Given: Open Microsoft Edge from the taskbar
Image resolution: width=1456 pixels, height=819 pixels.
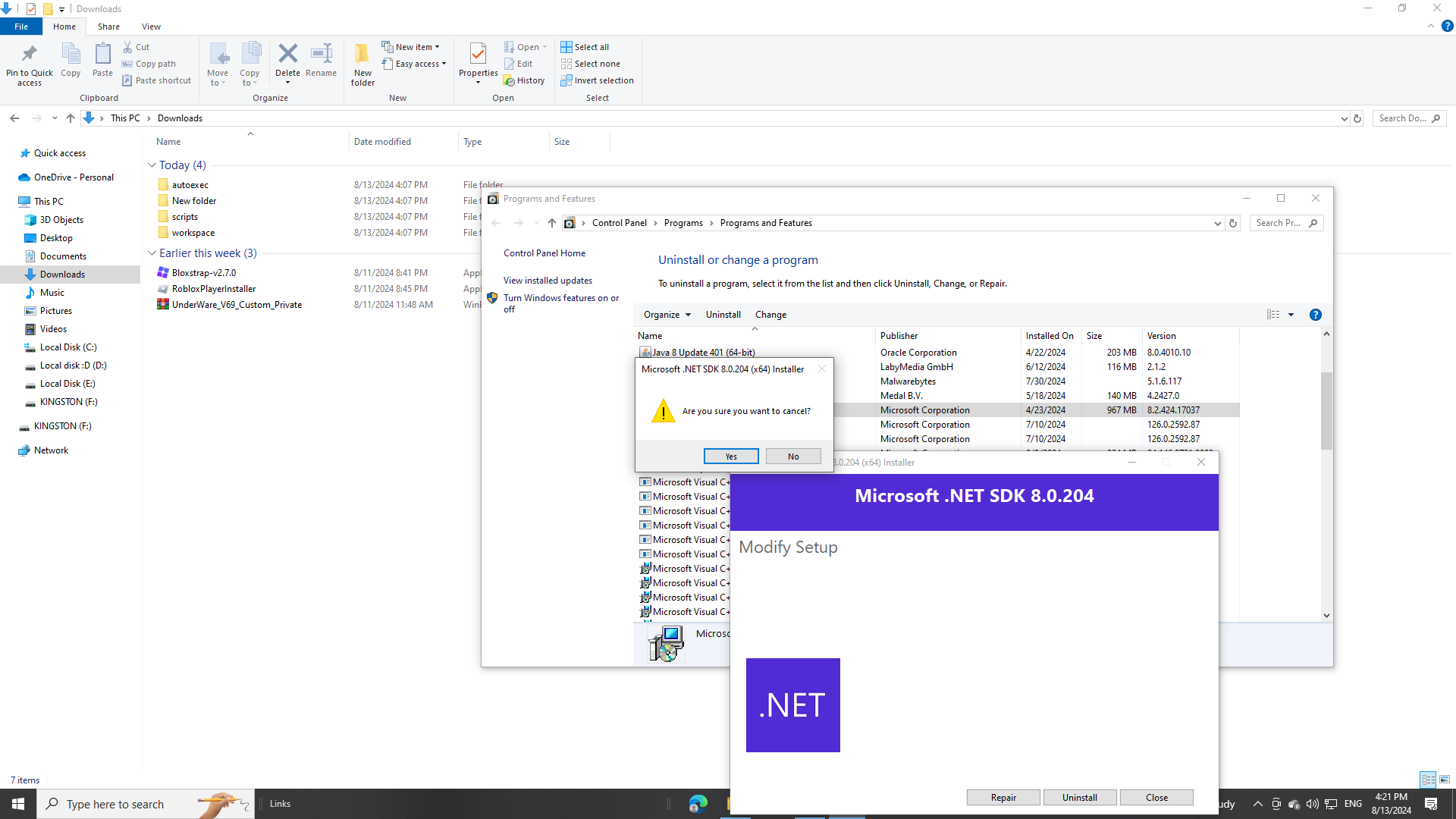Looking at the screenshot, I should tap(698, 804).
